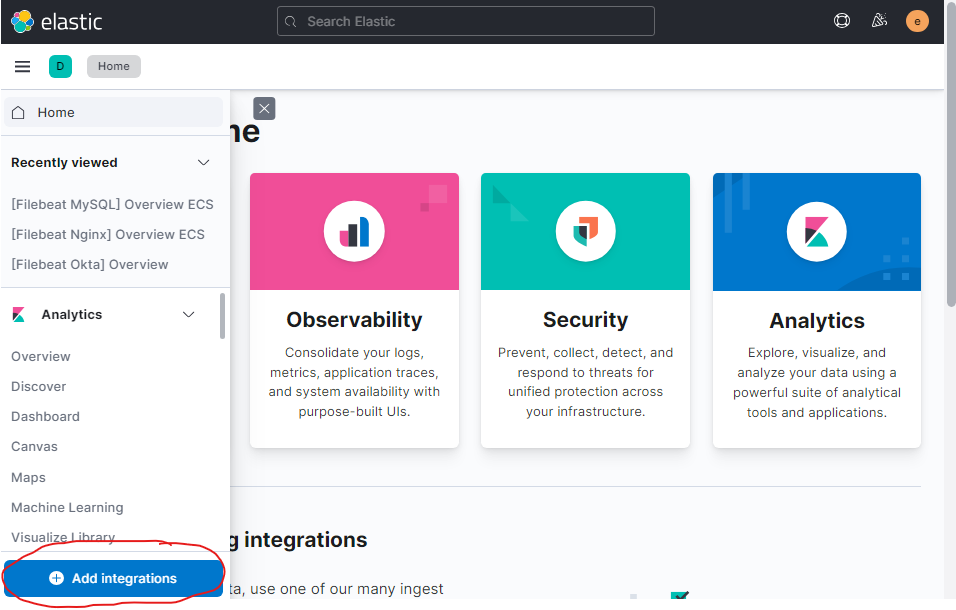Click the Analytics section heading label
This screenshot has width=956, height=610.
(x=72, y=314)
